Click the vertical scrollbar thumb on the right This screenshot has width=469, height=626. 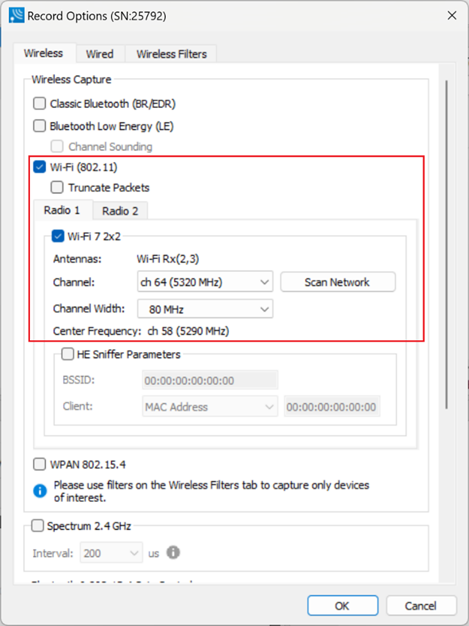pos(446,244)
